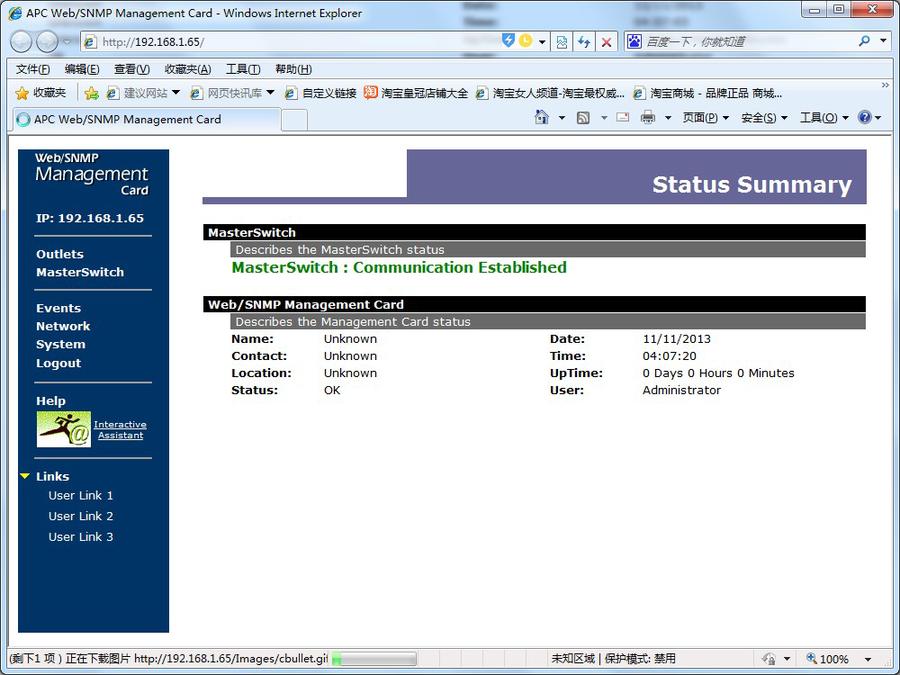Open the 查看(V) menu
Viewport: 900px width, 675px height.
pos(131,69)
